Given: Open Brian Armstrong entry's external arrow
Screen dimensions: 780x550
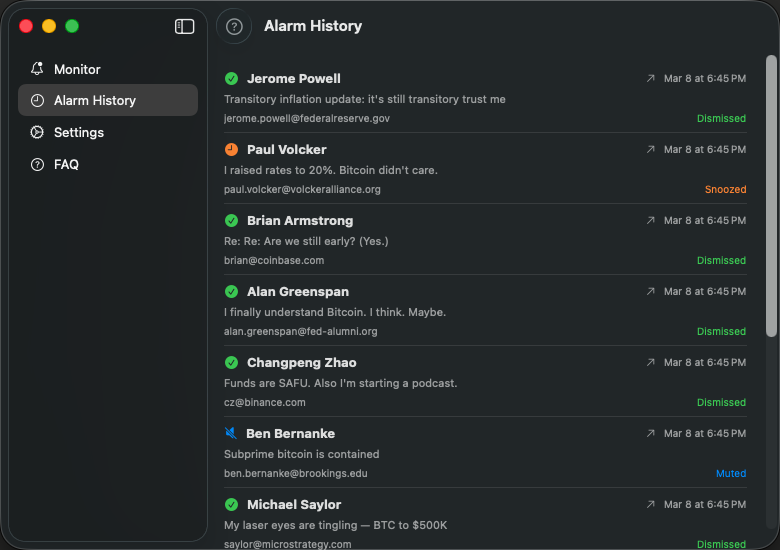Looking at the screenshot, I should click(x=651, y=220).
